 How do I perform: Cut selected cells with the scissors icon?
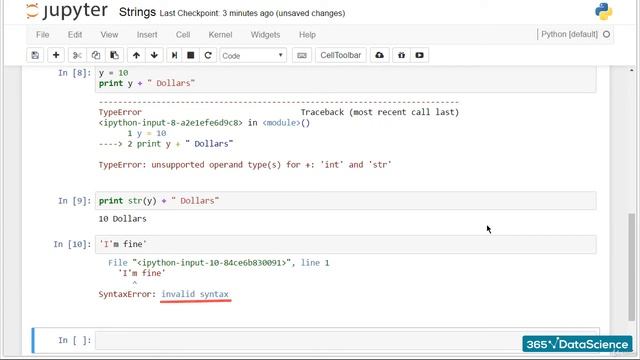[x=77, y=55]
